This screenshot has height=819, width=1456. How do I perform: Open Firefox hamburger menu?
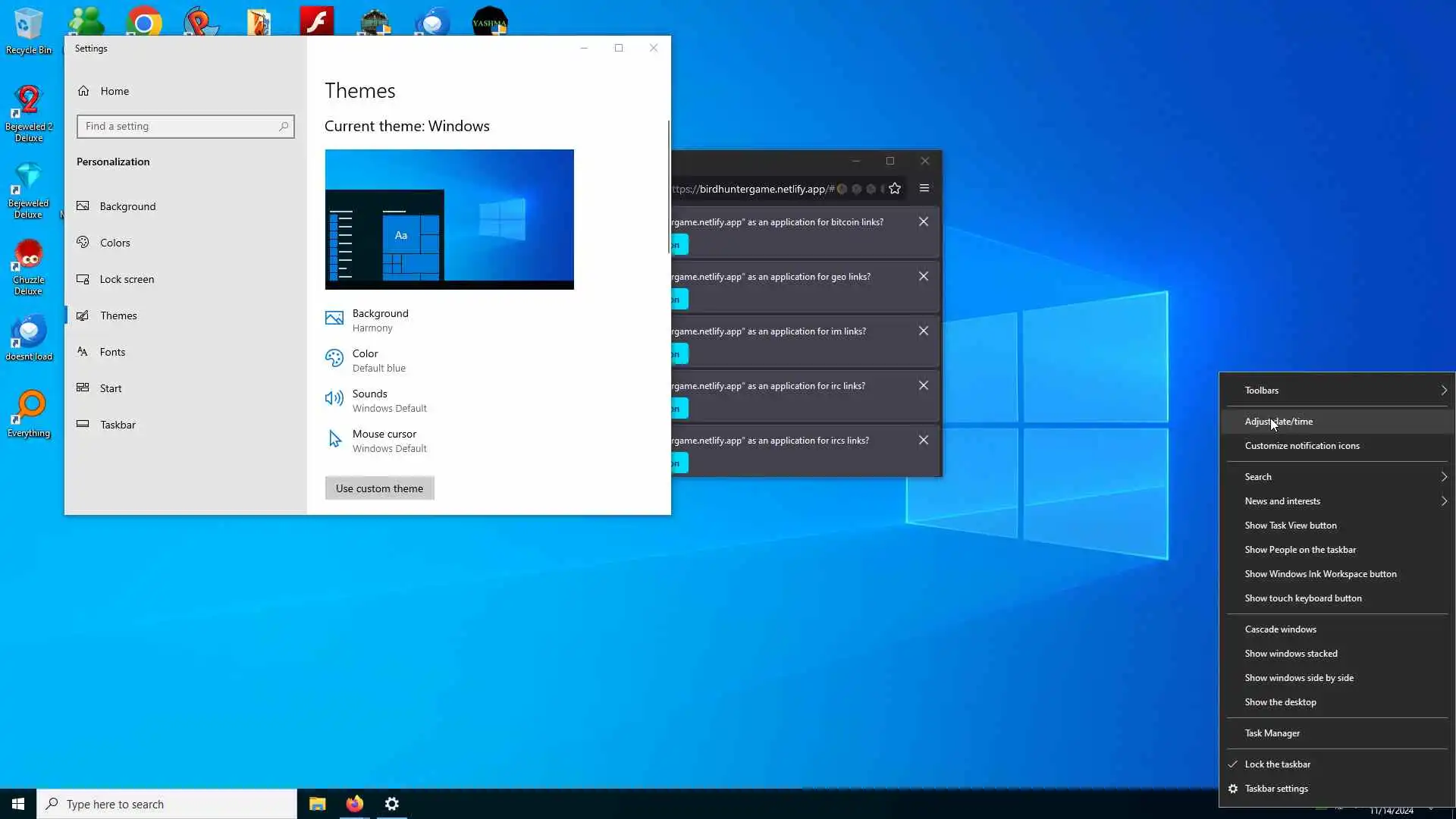(924, 189)
